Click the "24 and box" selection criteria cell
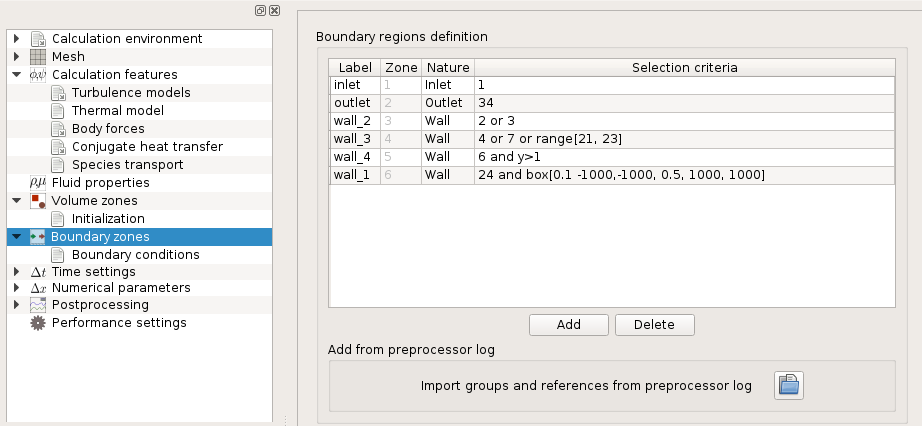Image resolution: width=922 pixels, height=426 pixels. (x=684, y=175)
